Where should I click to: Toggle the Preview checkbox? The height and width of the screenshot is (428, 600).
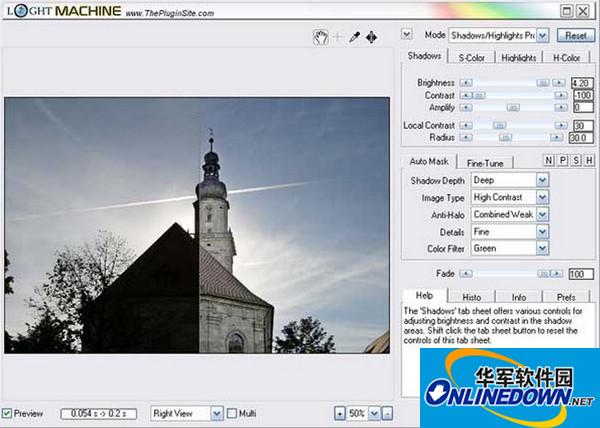point(9,412)
